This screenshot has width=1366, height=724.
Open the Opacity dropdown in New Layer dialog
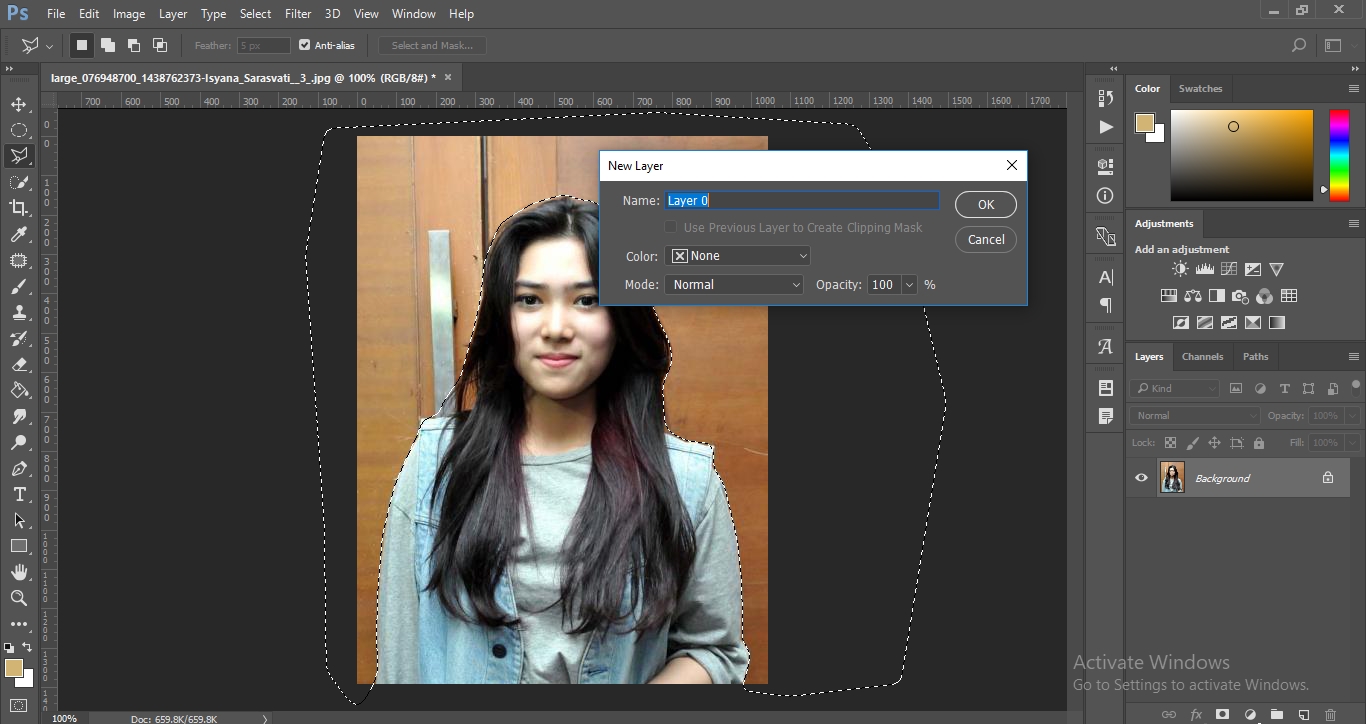click(x=908, y=284)
